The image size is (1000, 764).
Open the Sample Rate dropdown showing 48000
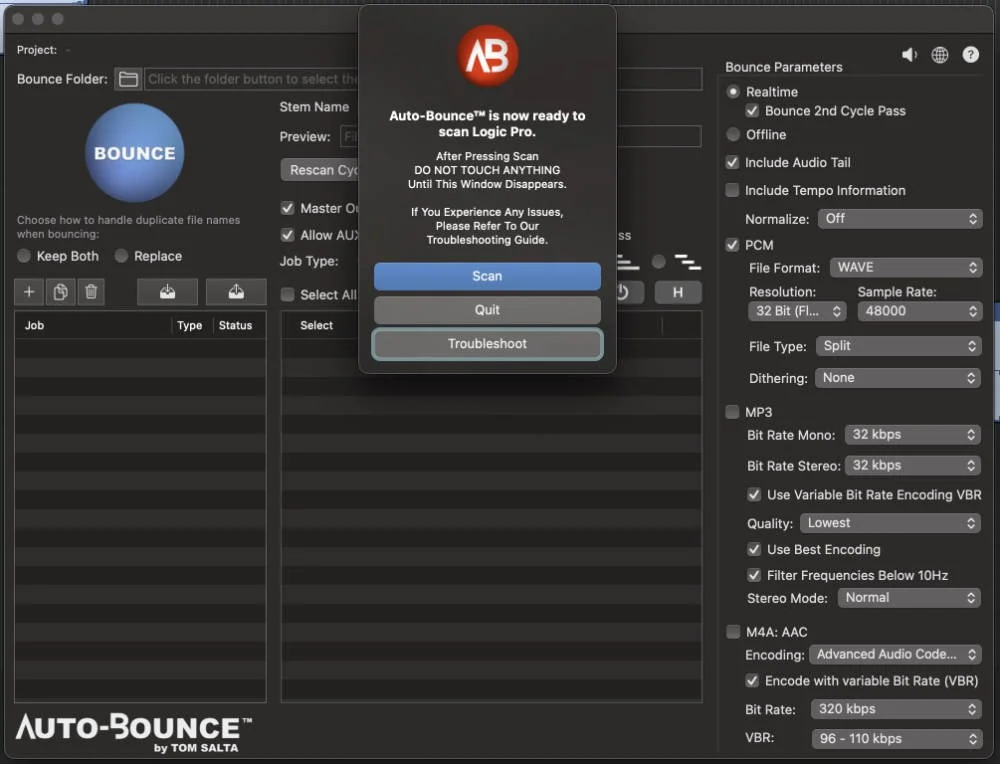918,311
